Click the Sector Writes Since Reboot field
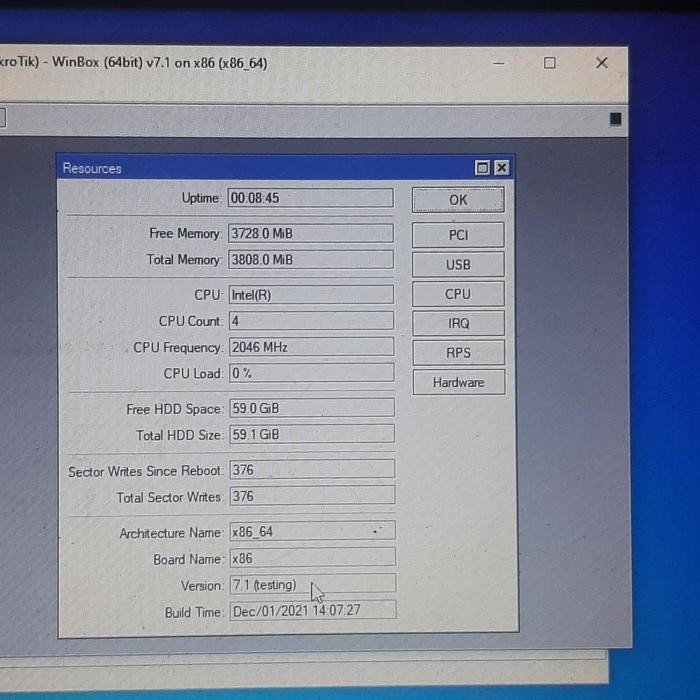This screenshot has height=700, width=700. 312,469
